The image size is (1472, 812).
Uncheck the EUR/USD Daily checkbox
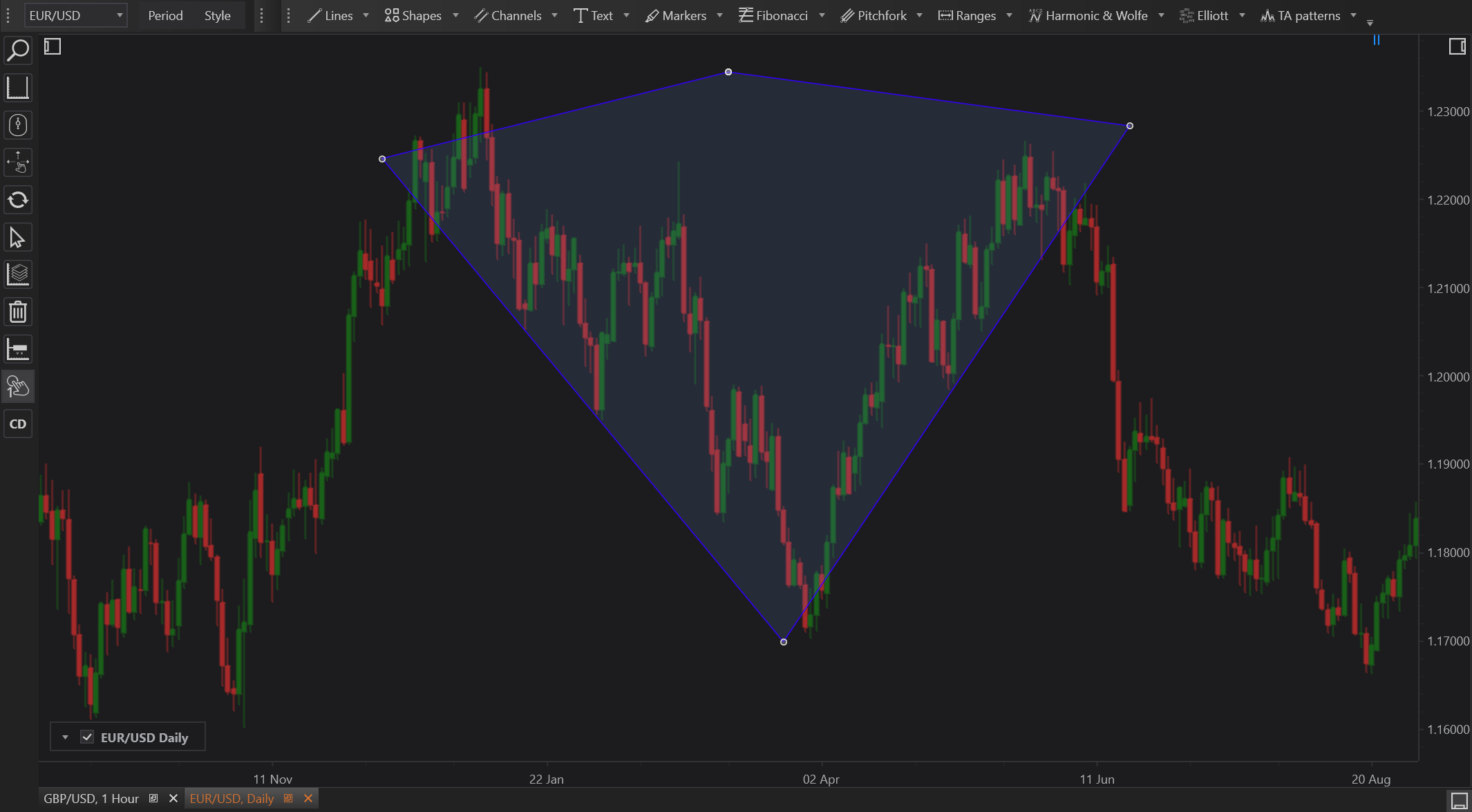point(87,737)
